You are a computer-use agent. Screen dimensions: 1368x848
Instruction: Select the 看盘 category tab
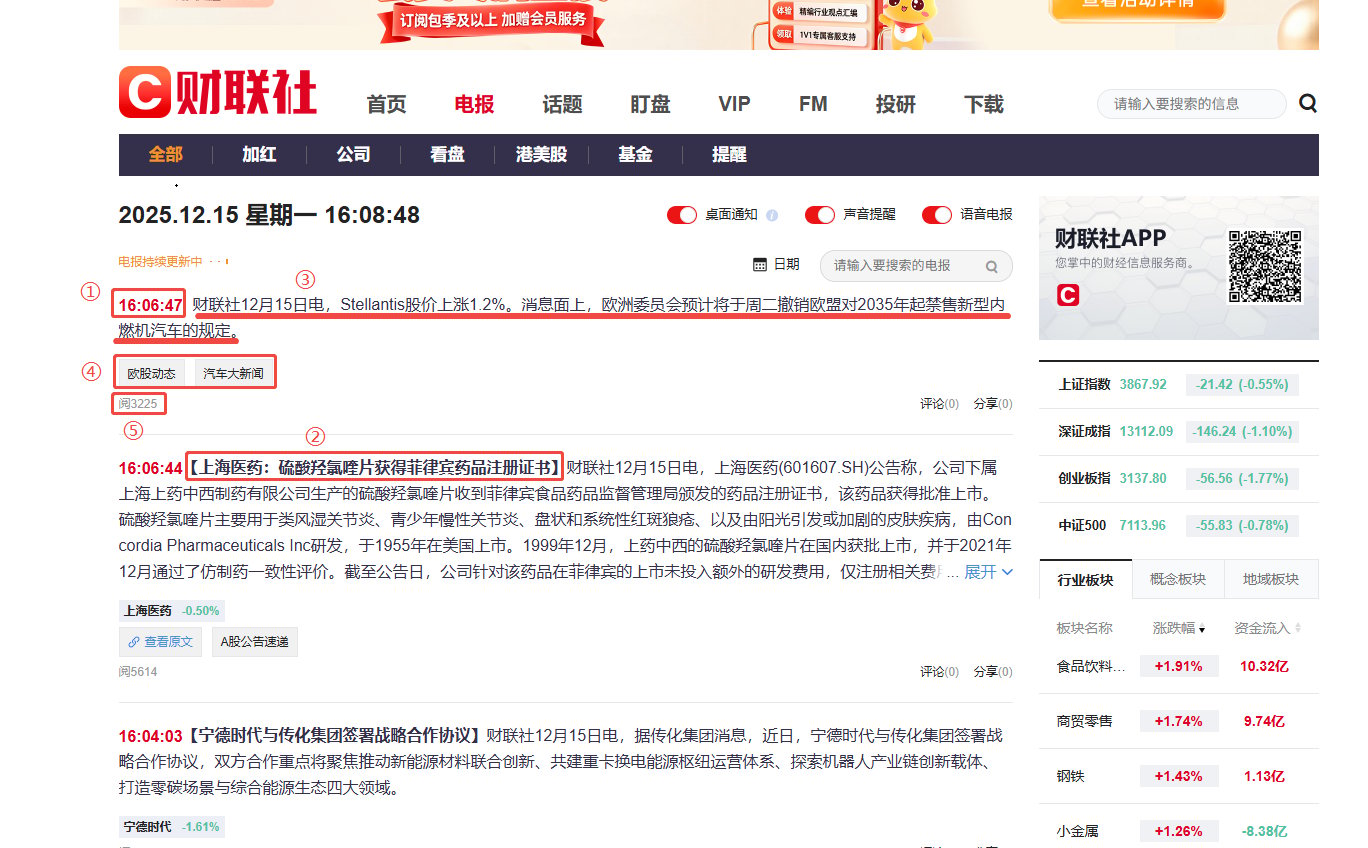pyautogui.click(x=447, y=155)
